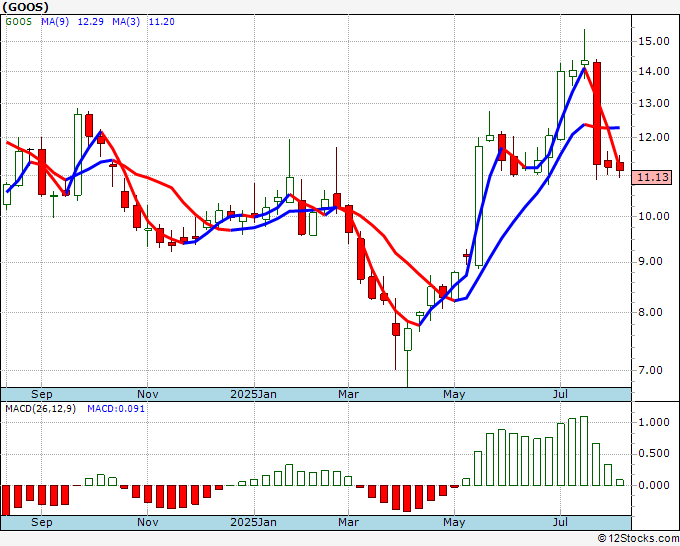Click the MA(9) value 12.29
Image resolution: width=680 pixels, height=546 pixels.
point(90,21)
